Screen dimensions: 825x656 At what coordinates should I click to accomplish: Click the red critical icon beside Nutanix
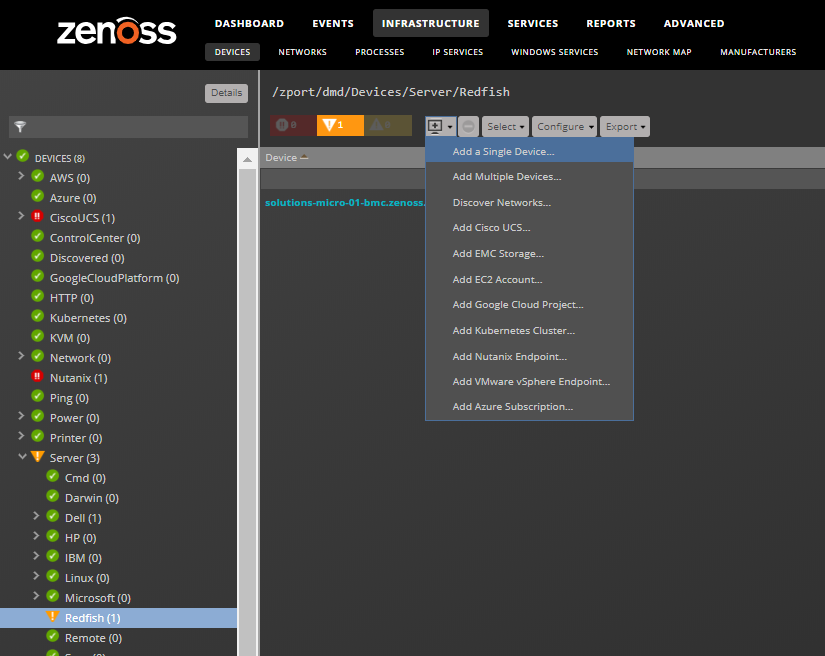(x=37, y=376)
